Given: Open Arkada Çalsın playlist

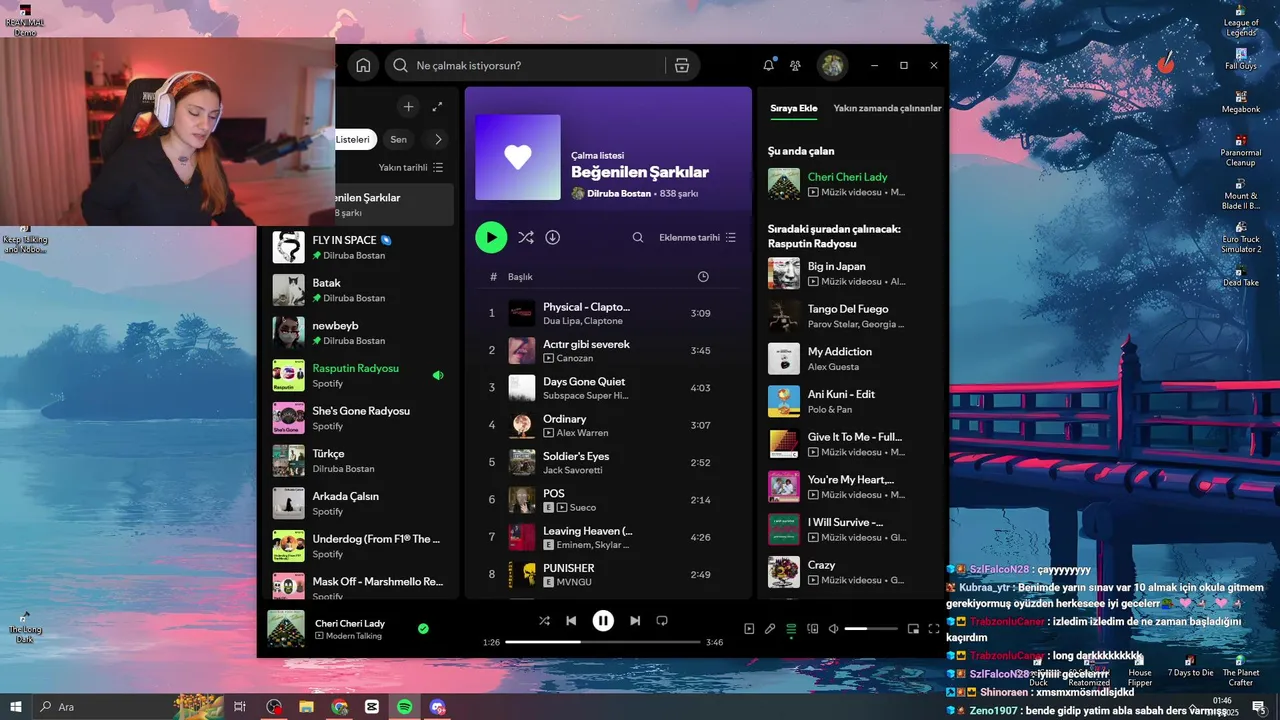Looking at the screenshot, I should (360, 503).
